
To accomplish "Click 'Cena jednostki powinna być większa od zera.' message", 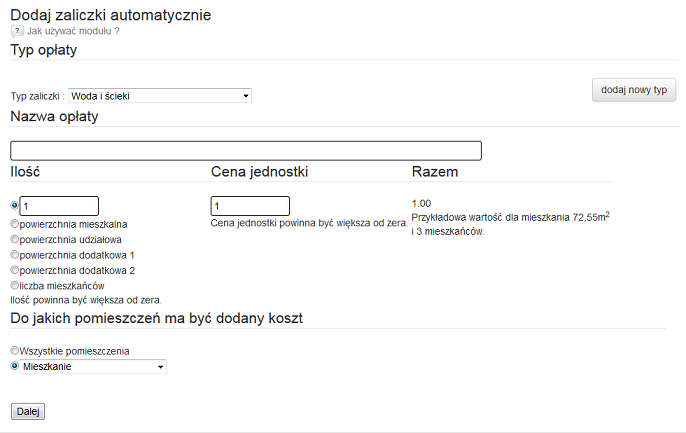I will 309,223.
